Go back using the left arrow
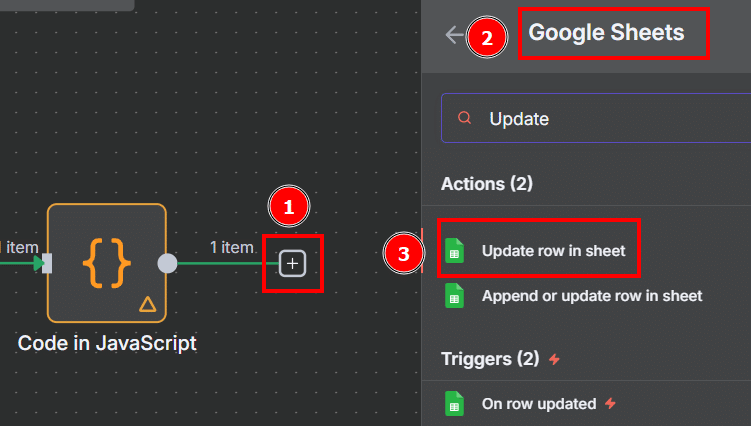 point(454,35)
